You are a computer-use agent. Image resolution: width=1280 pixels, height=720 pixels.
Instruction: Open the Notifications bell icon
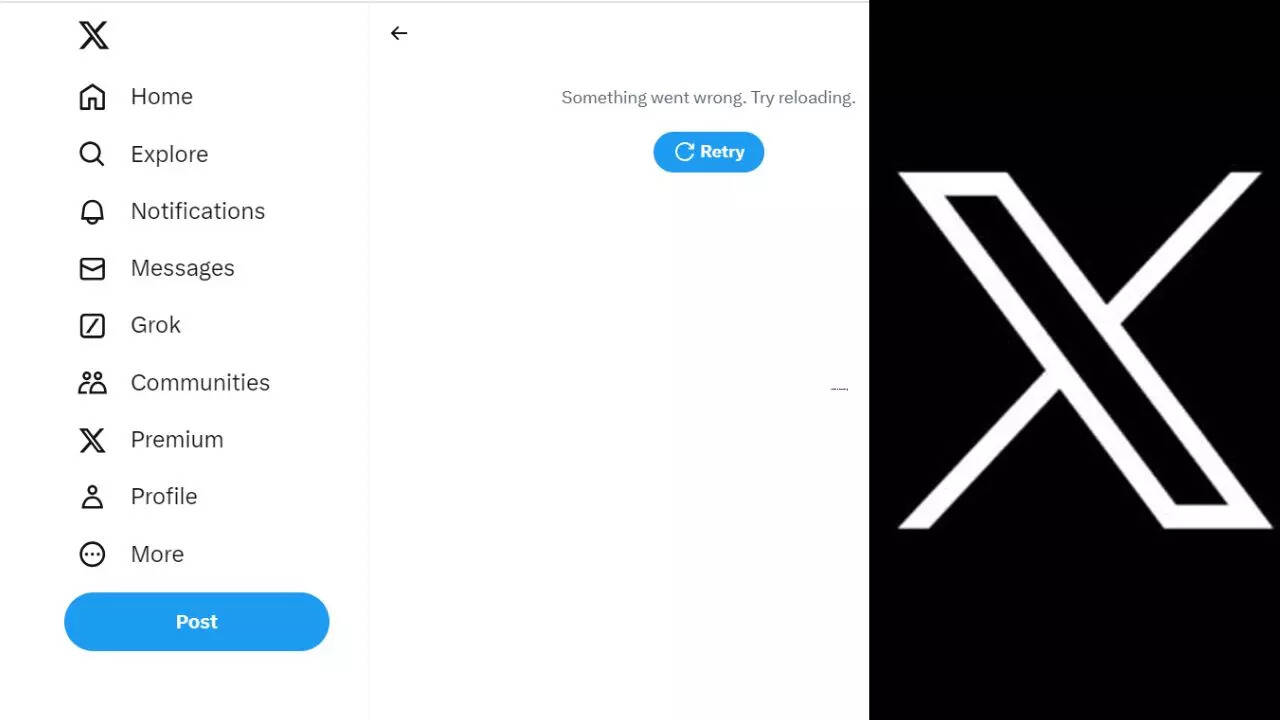click(x=92, y=211)
